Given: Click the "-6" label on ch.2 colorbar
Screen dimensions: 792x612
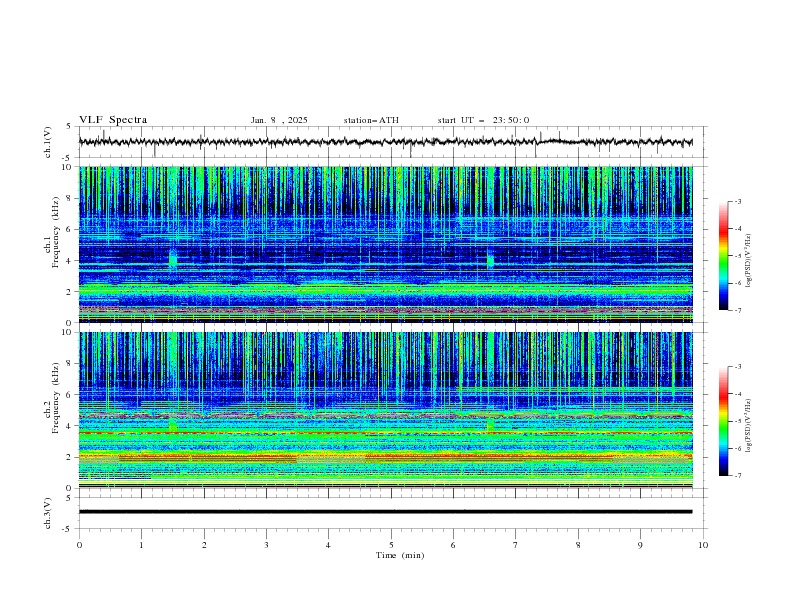Looking at the screenshot, I should (737, 448).
